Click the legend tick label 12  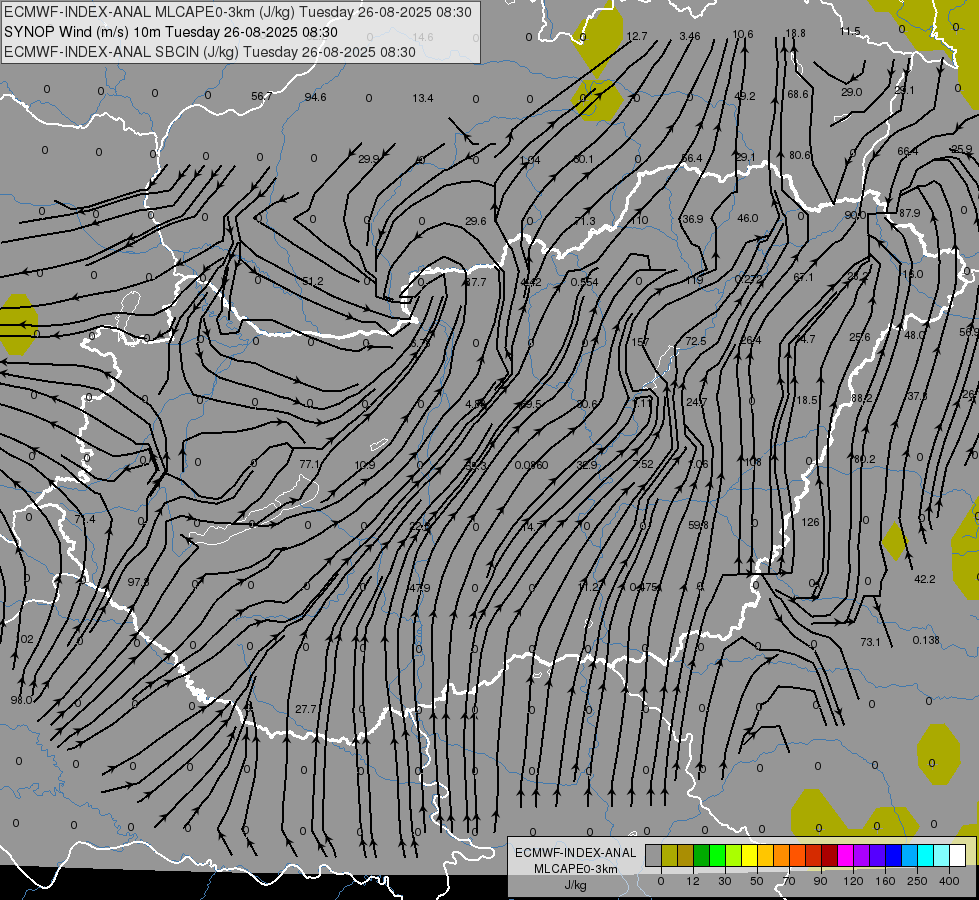[x=692, y=881]
